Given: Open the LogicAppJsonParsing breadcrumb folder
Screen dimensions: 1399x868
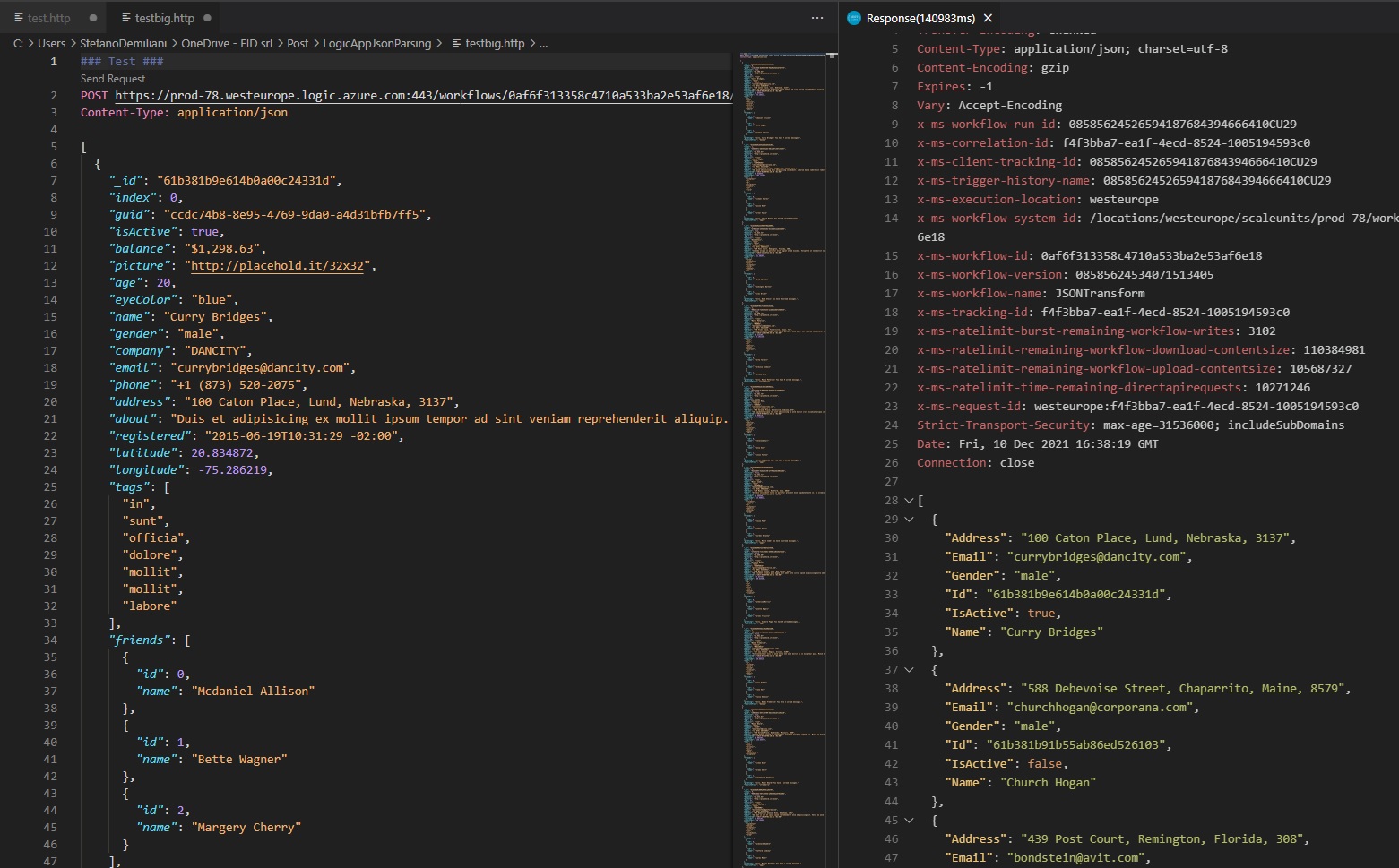Looking at the screenshot, I should click(376, 43).
